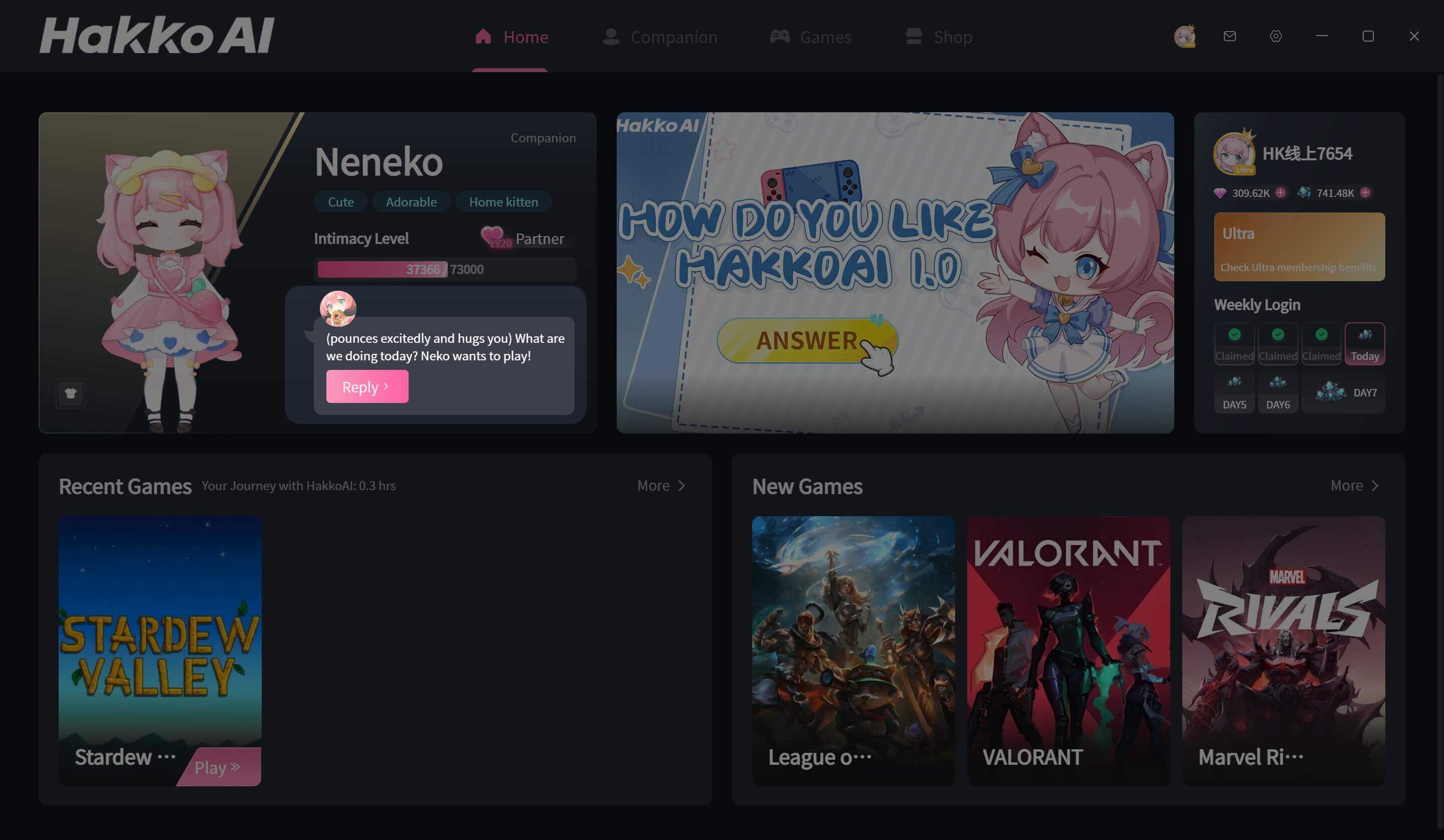Click the third Claimed weekly reward
The image size is (1444, 840).
click(x=1321, y=344)
